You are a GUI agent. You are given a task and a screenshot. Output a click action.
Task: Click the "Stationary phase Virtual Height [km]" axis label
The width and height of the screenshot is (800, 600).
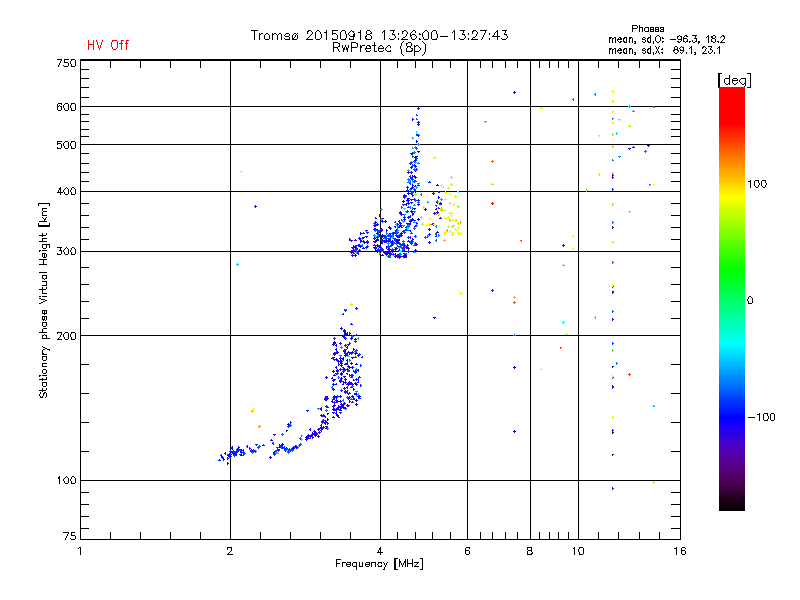pos(44,301)
